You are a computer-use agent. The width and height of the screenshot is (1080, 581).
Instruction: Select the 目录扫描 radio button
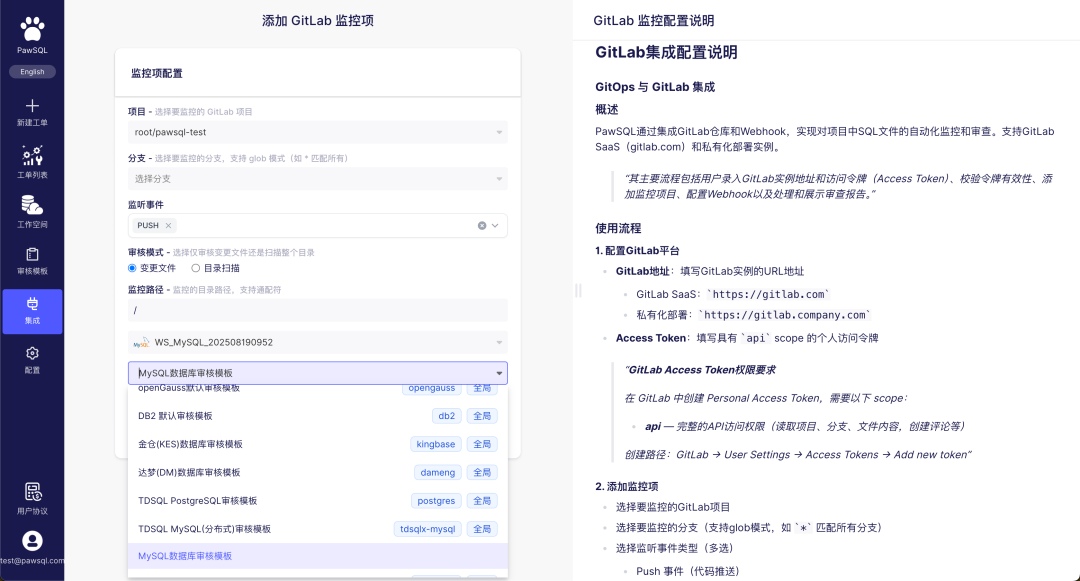[196, 268]
